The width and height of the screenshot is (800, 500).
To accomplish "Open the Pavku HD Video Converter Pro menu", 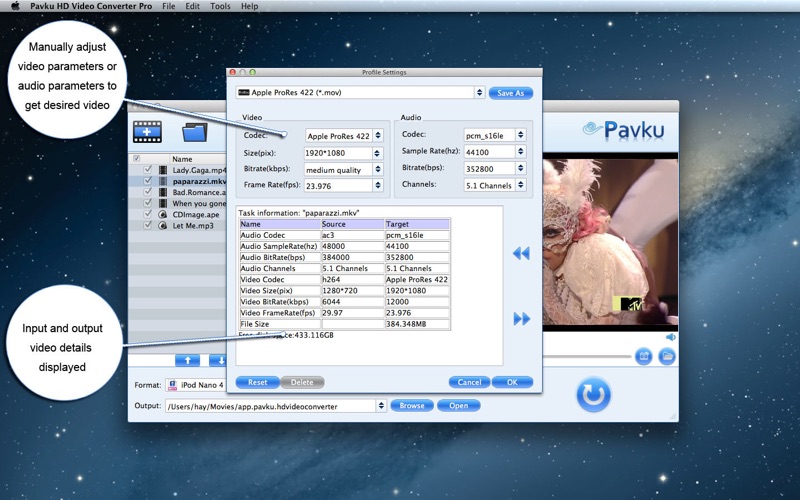I will (91, 6).
